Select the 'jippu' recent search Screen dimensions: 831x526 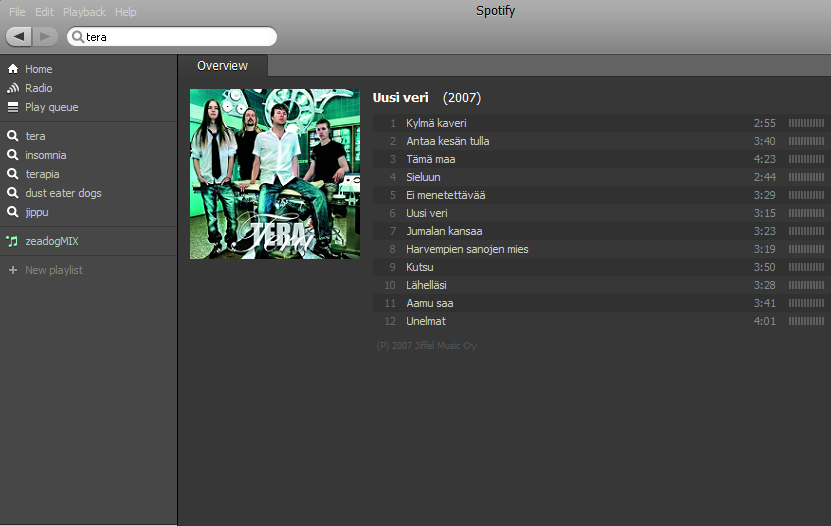click(x=37, y=212)
